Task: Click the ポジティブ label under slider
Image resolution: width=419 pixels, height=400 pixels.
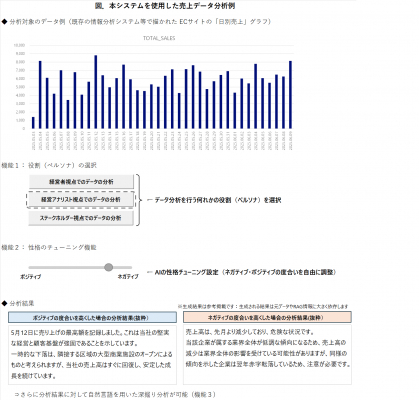Action: (31, 277)
